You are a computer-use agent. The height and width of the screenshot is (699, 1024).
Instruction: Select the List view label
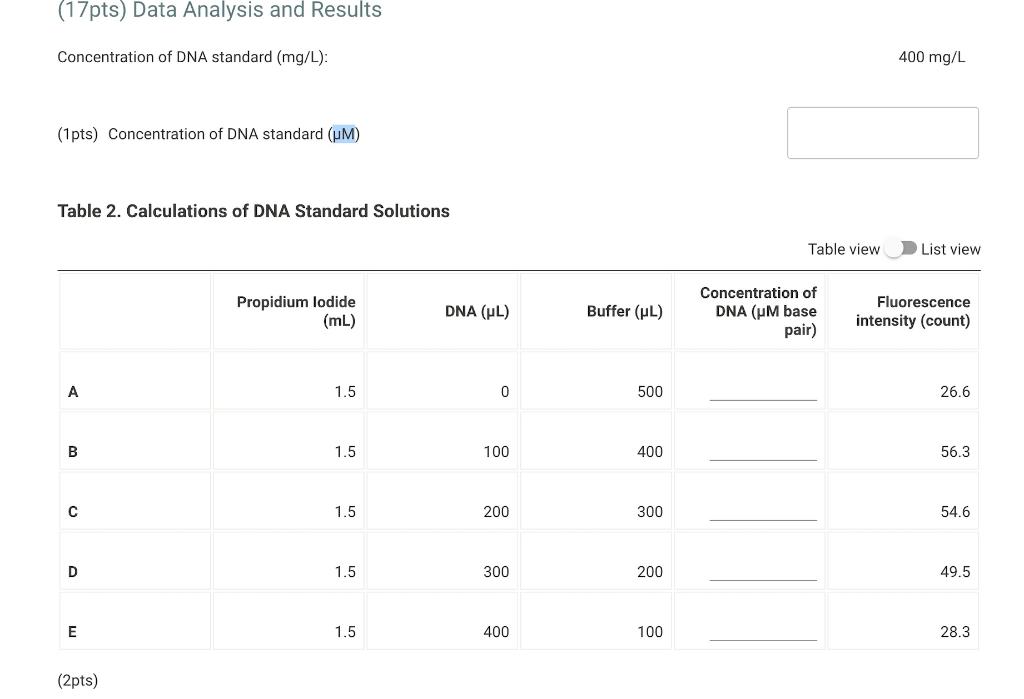point(950,249)
